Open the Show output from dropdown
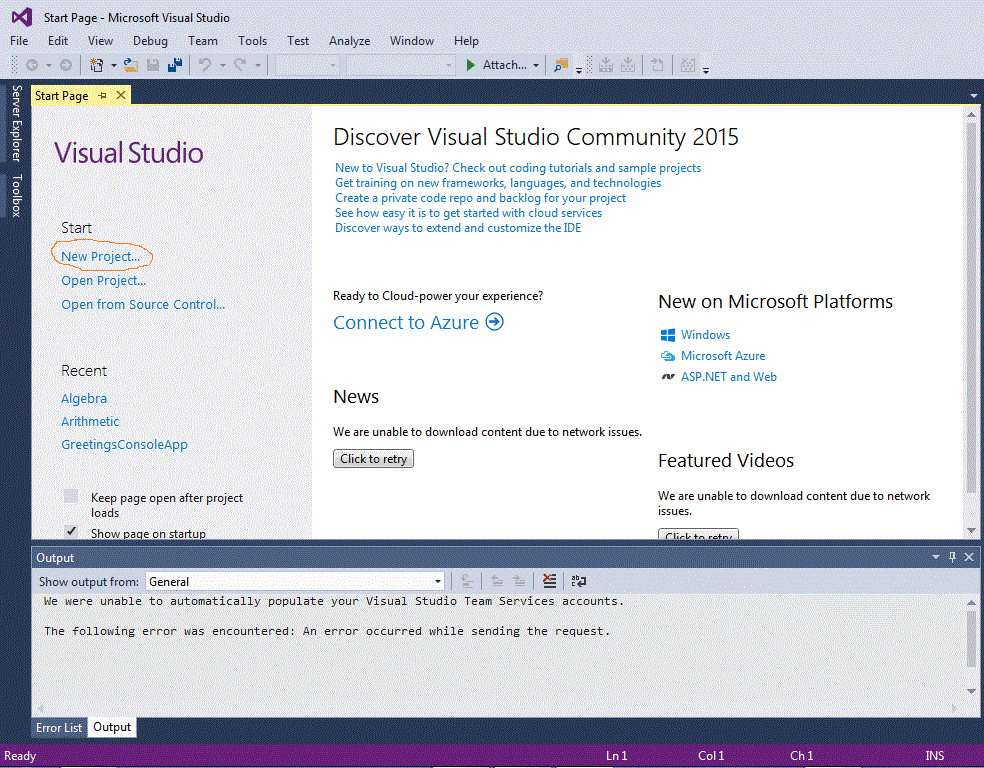The height and width of the screenshot is (768, 984). (437, 581)
